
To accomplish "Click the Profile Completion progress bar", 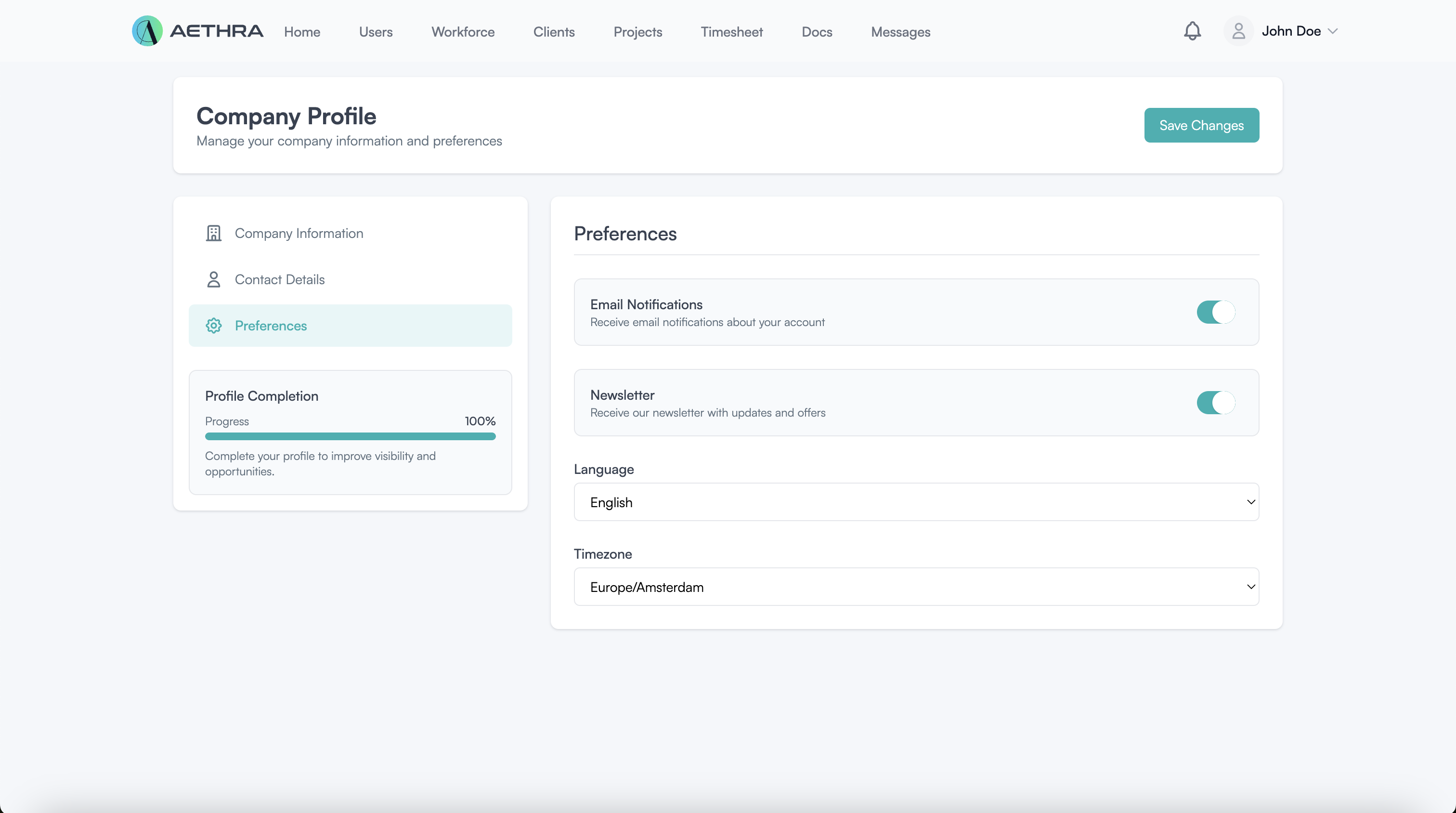I will [350, 436].
